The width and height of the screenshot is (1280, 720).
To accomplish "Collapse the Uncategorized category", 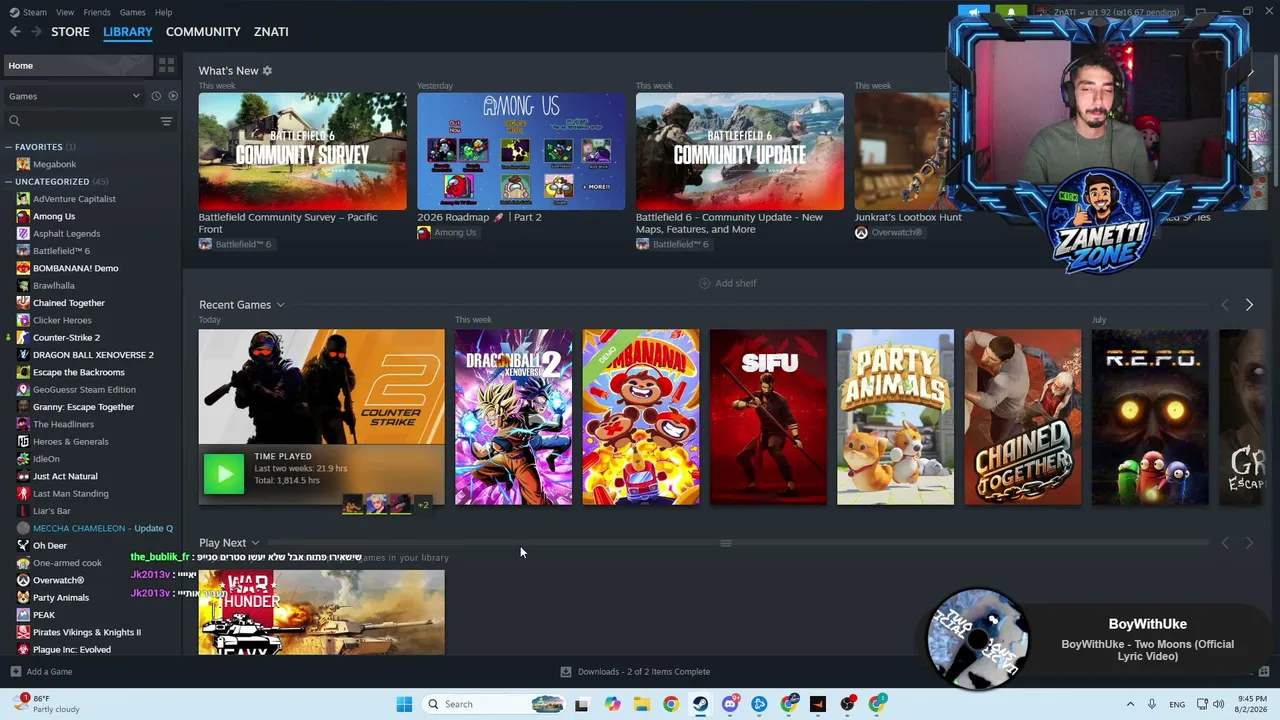I will 9,182.
